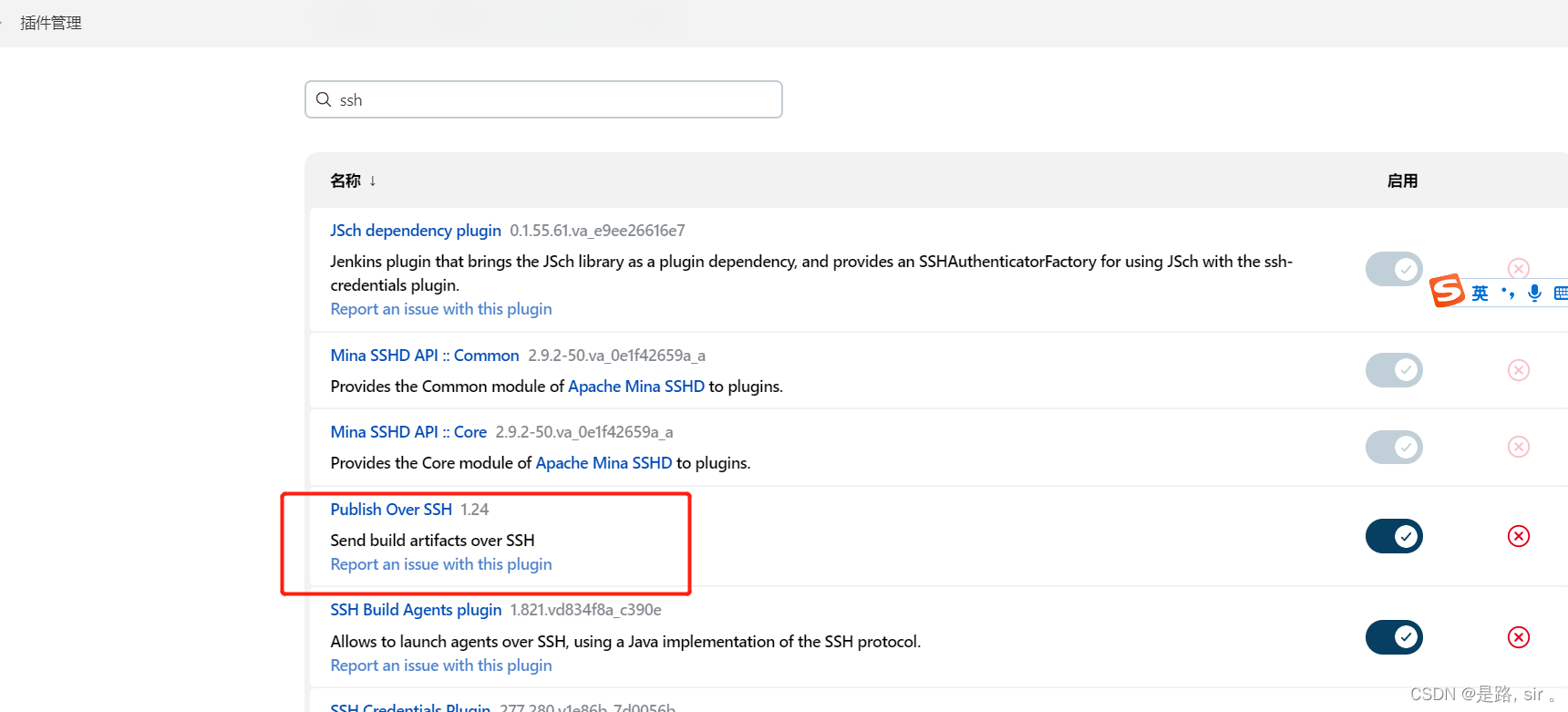This screenshot has height=712, width=1568.
Task: Click the 启用 column header
Action: pos(1402,181)
